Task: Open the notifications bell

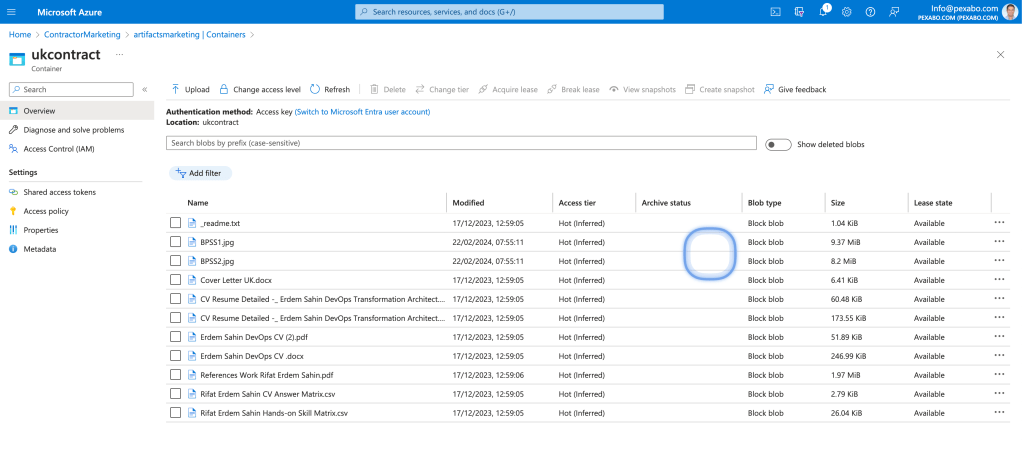Action: tap(823, 12)
